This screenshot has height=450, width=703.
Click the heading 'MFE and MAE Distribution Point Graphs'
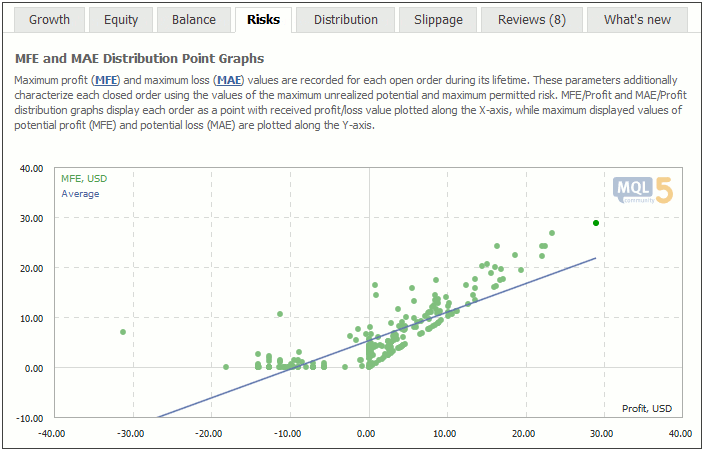click(x=139, y=59)
